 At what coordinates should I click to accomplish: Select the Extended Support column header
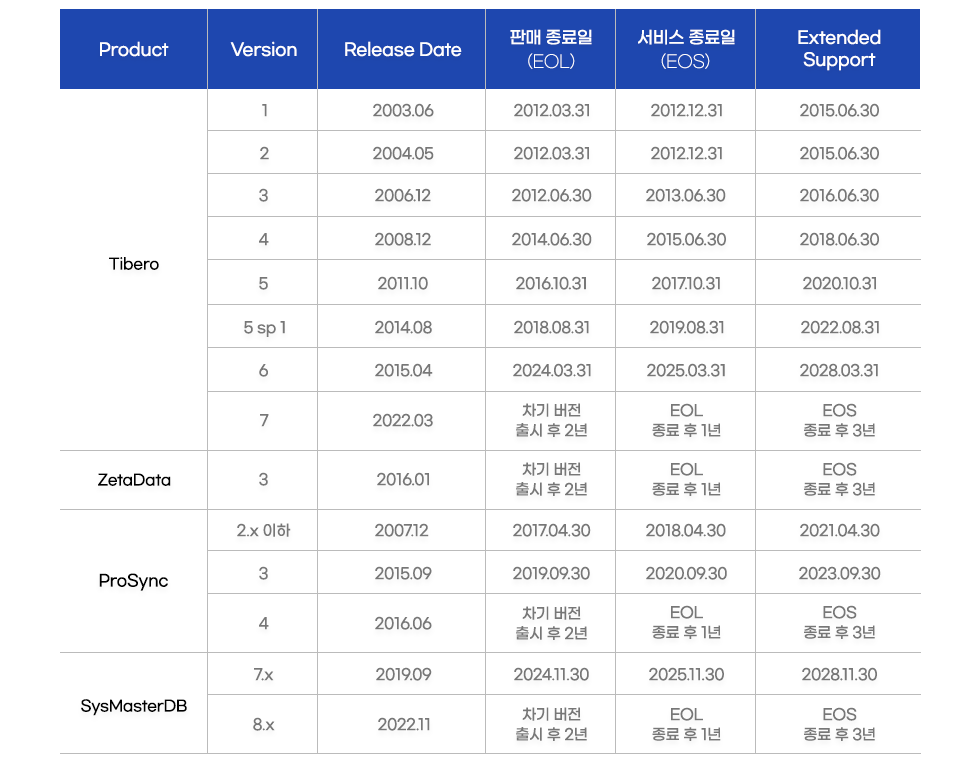tap(838, 49)
